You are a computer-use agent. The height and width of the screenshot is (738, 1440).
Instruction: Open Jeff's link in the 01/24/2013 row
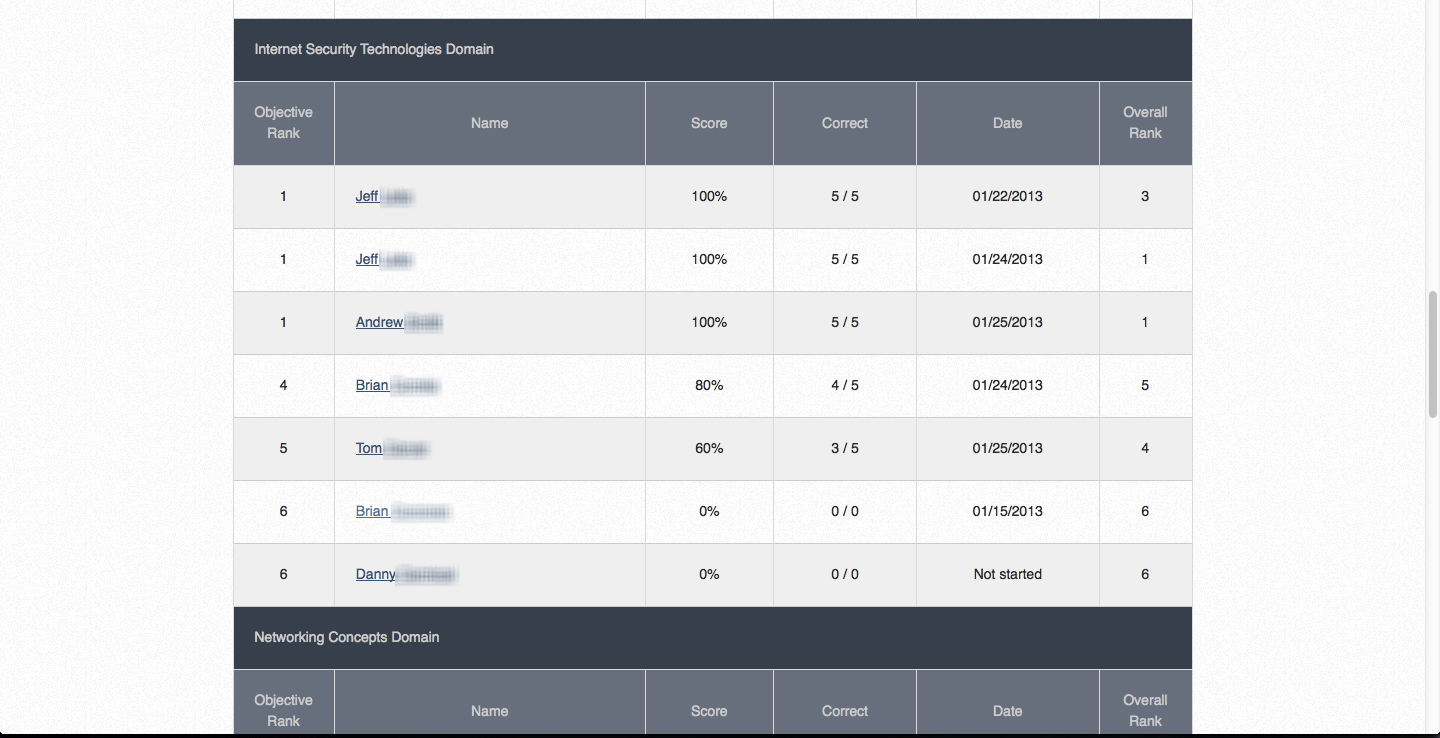pyautogui.click(x=368, y=259)
